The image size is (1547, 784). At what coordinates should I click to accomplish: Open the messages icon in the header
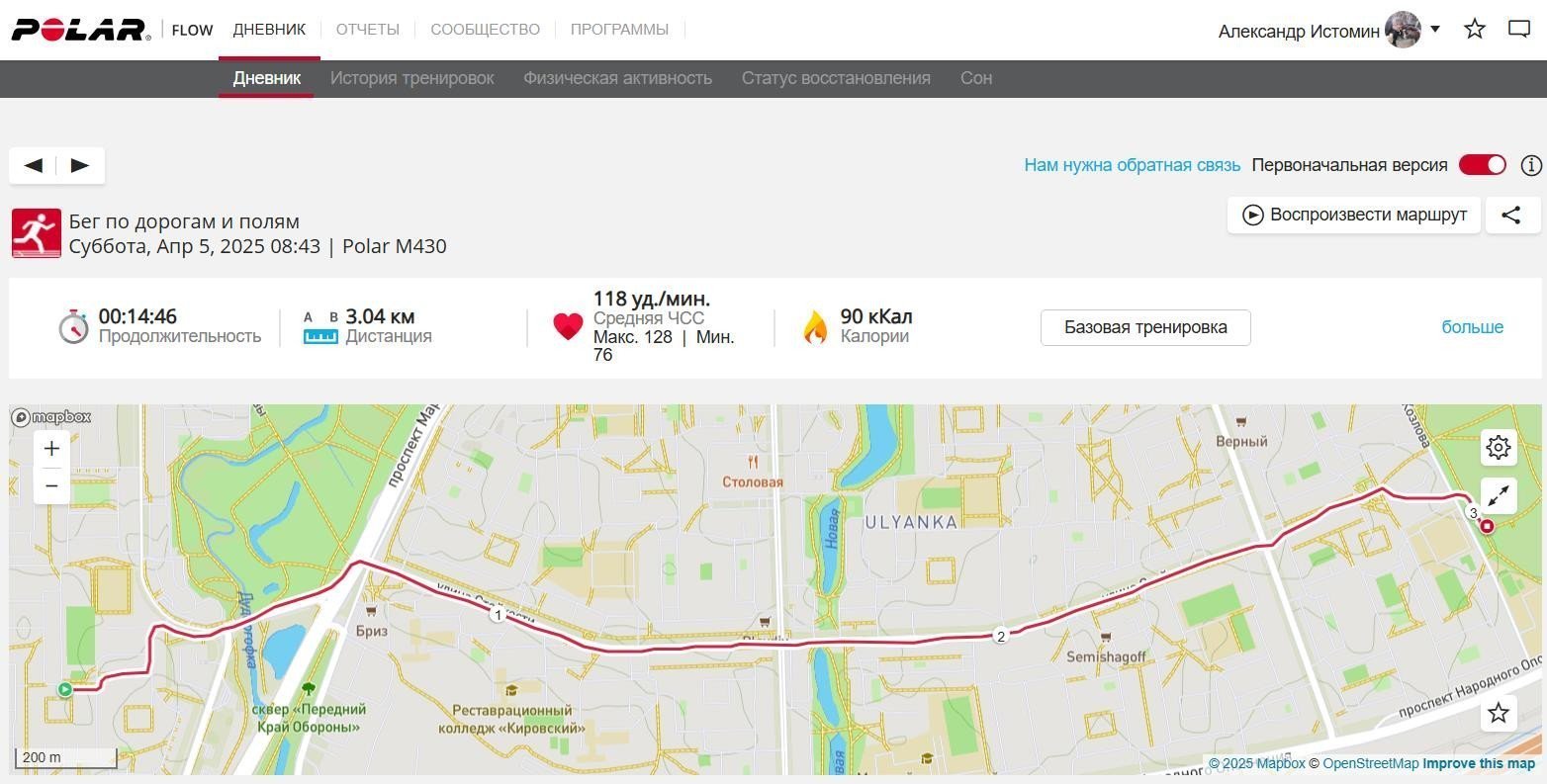tap(1519, 29)
